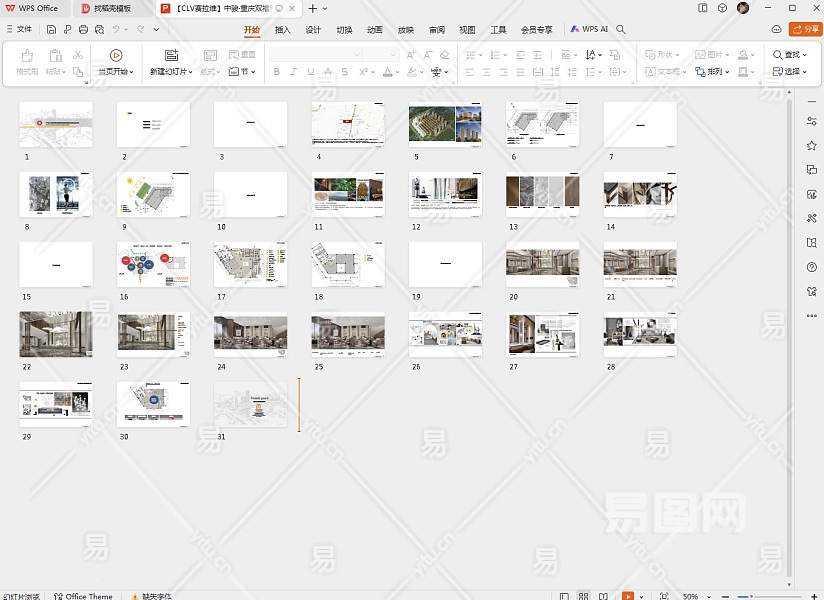Click the orange share button
The image size is (824, 600).
(x=805, y=30)
